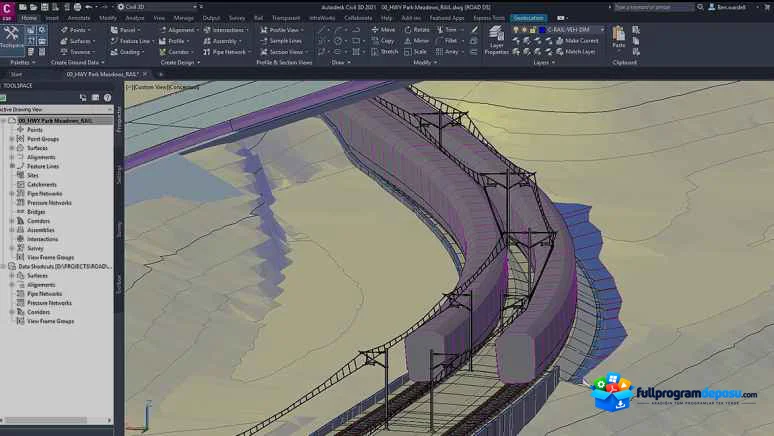Expand the Create Ground Data panel
The width and height of the screenshot is (774, 436).
[x=77, y=63]
